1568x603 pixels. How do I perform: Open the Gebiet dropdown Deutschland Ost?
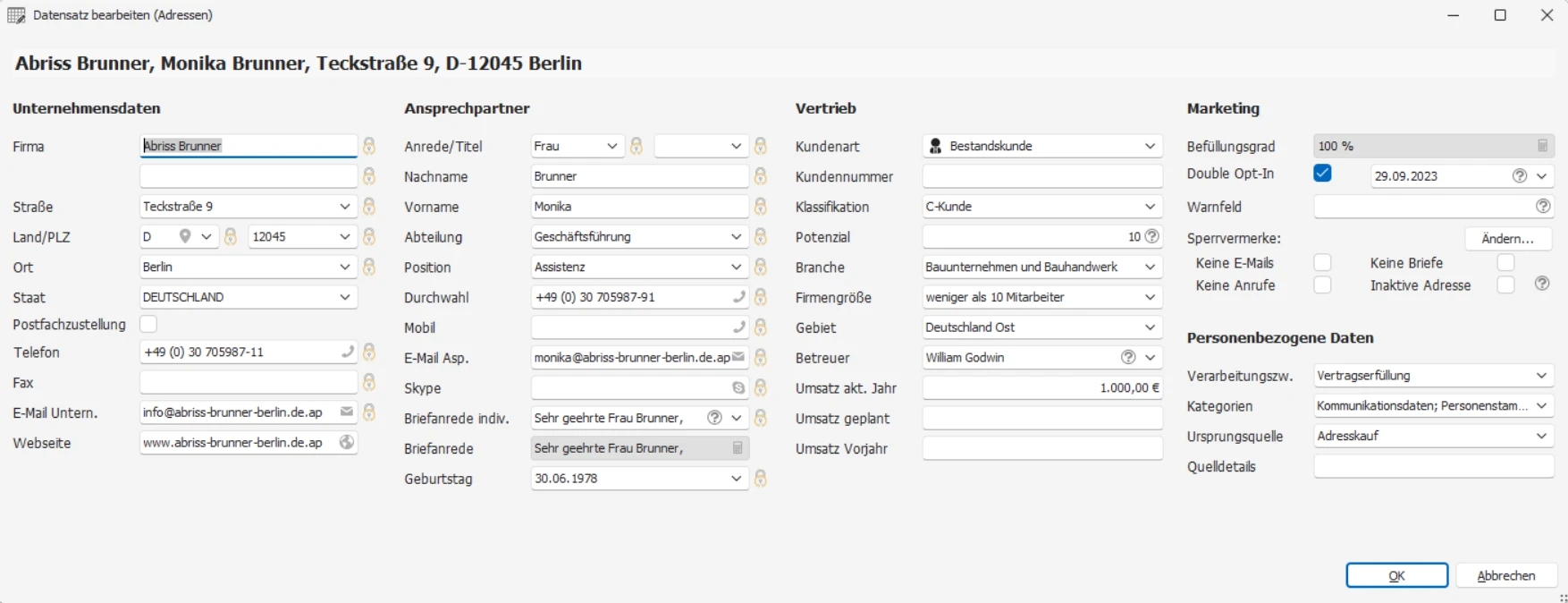coord(1150,327)
